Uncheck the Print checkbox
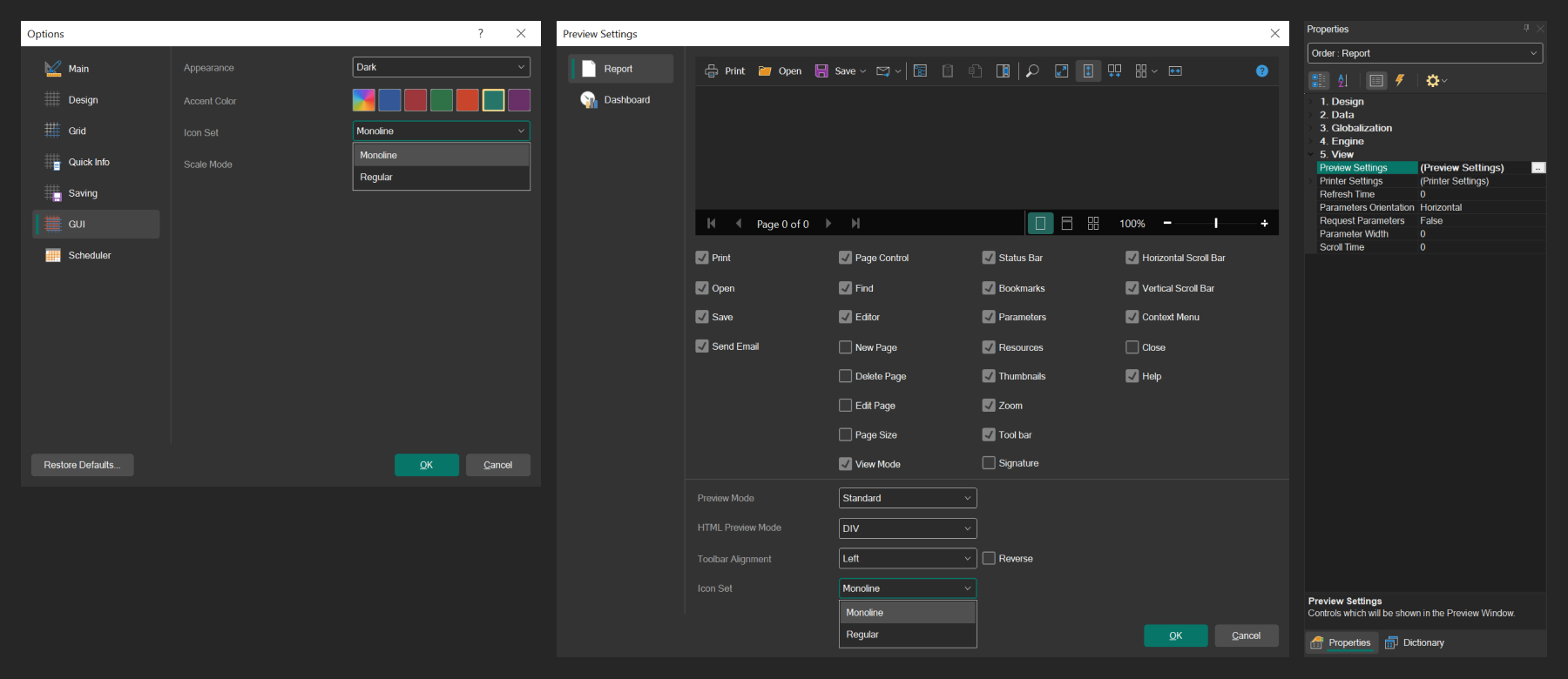 702,258
